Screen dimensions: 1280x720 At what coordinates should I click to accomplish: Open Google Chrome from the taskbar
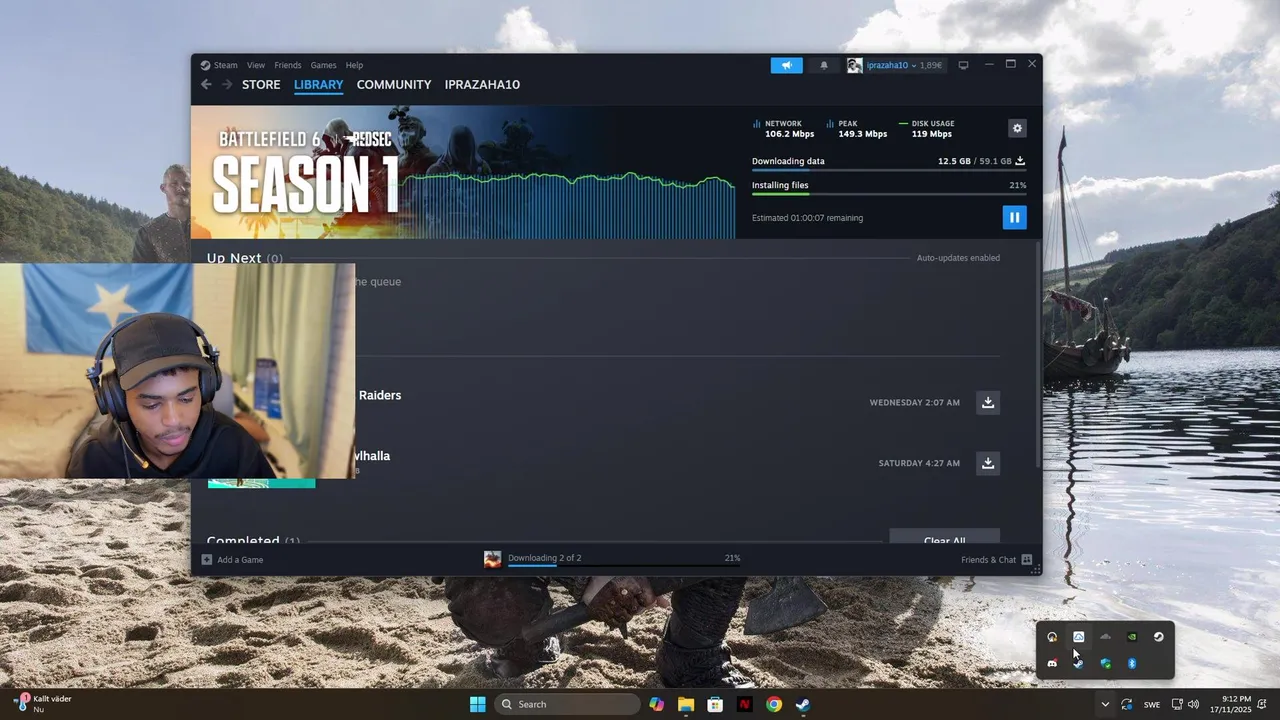[x=774, y=704]
